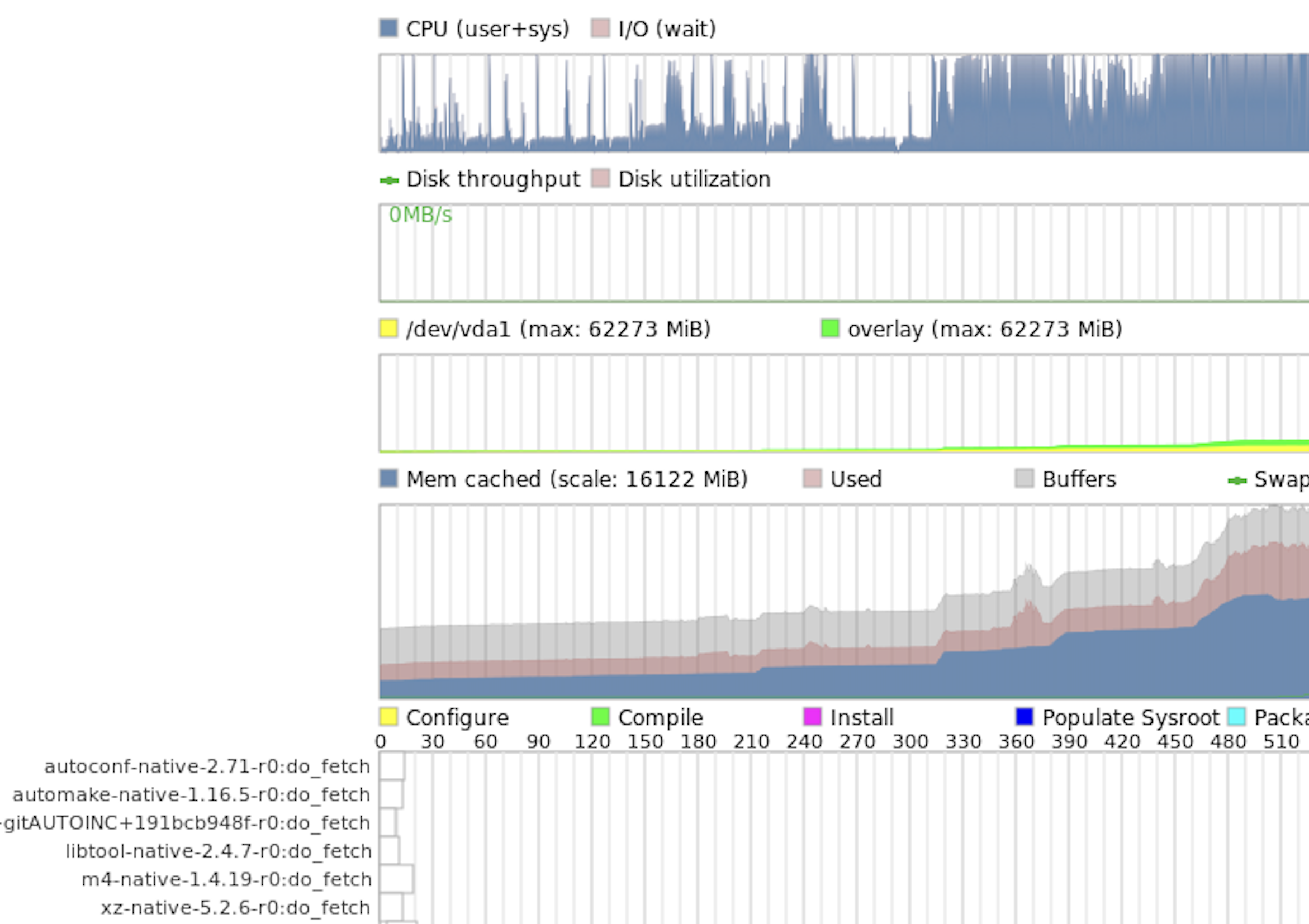Click the Used memory legend swatch
This screenshot has height=924, width=1309.
coord(813,478)
